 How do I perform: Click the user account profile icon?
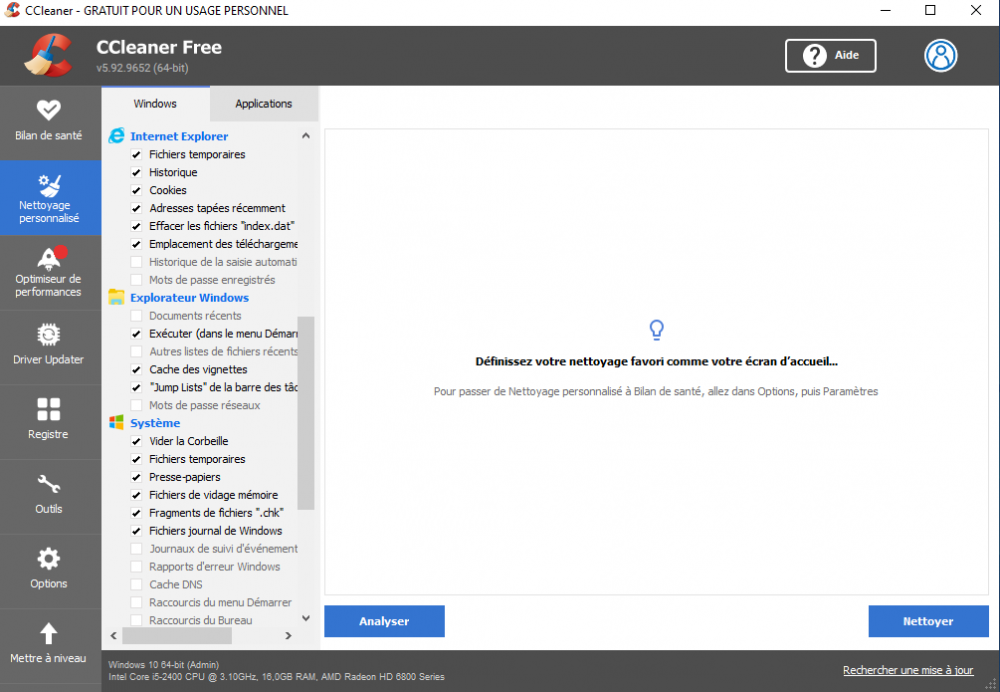tap(941, 55)
